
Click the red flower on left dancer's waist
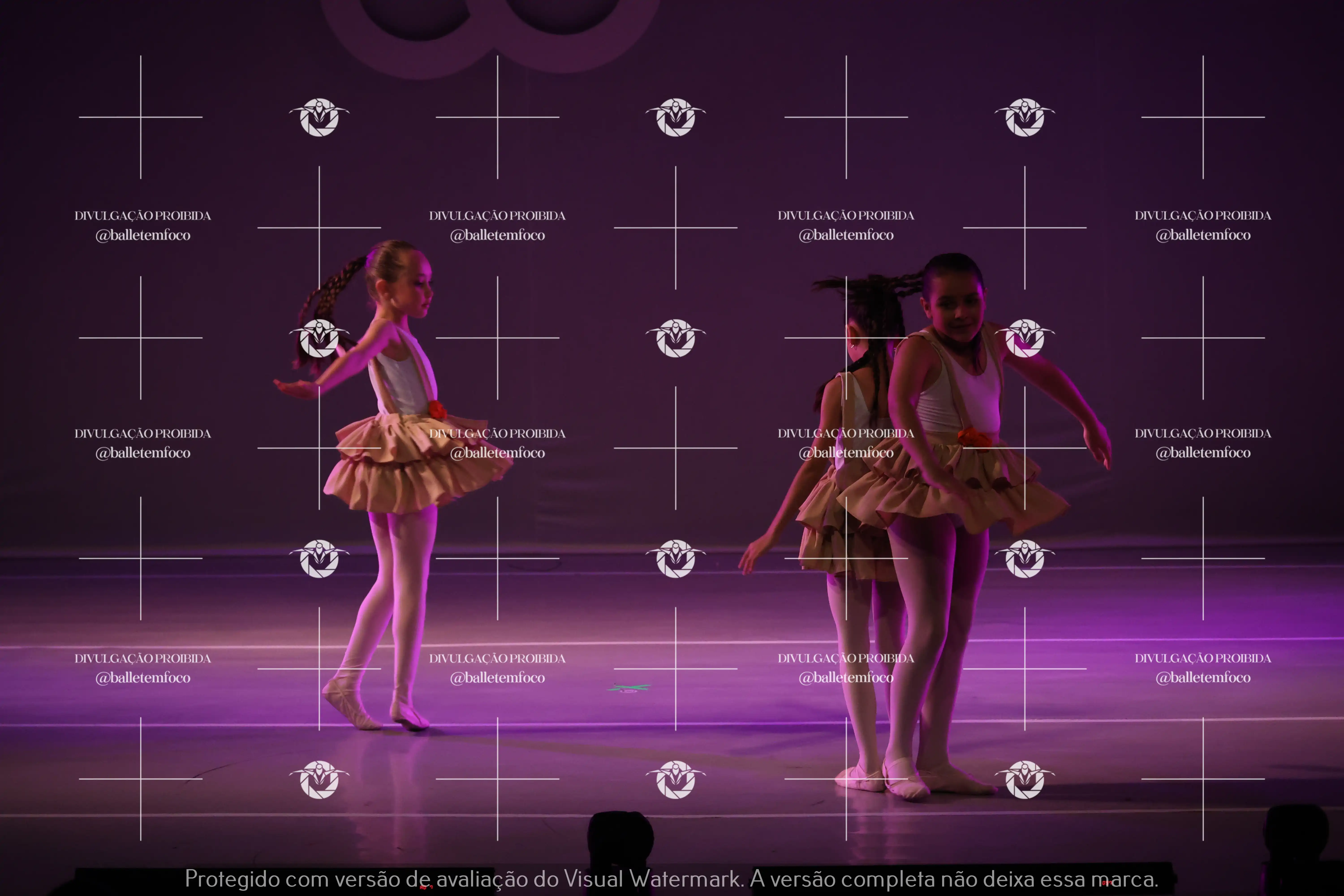pyautogui.click(x=437, y=410)
